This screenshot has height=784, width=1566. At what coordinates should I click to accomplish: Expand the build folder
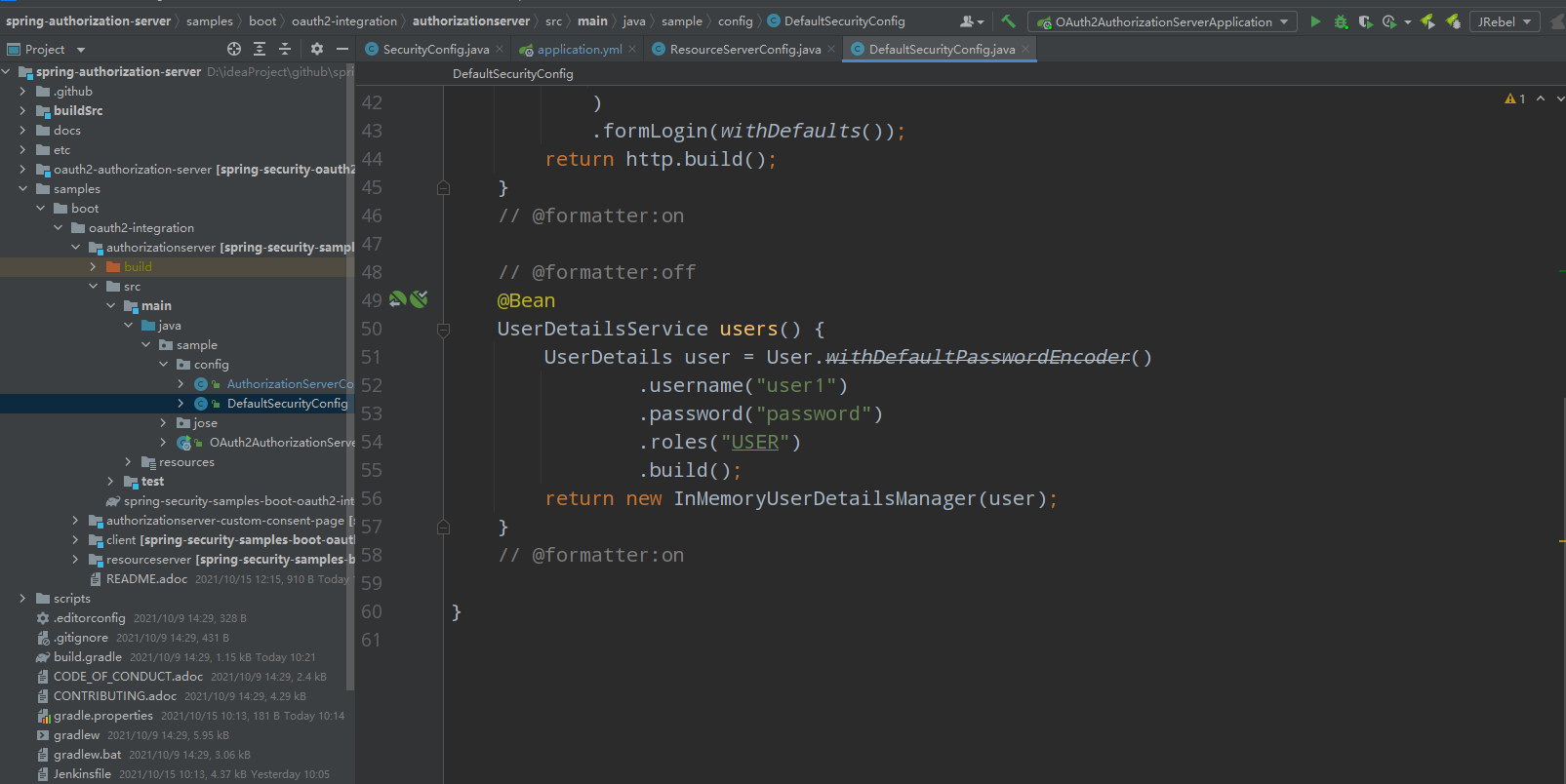93,267
